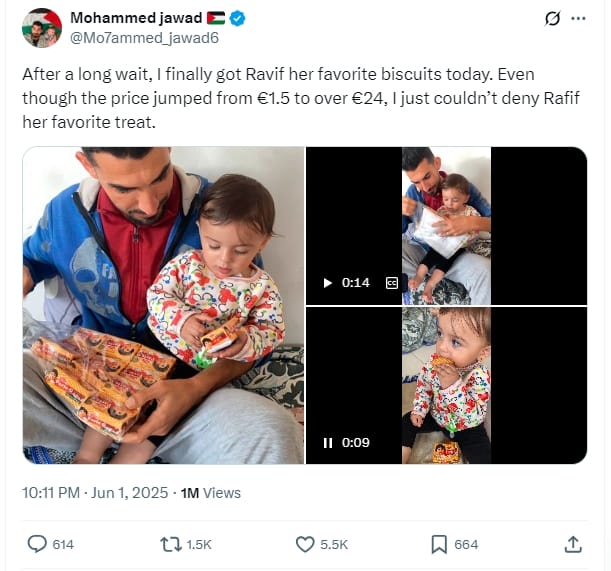Like the post with heart icon
This screenshot has height=571, width=611.
coord(305,544)
